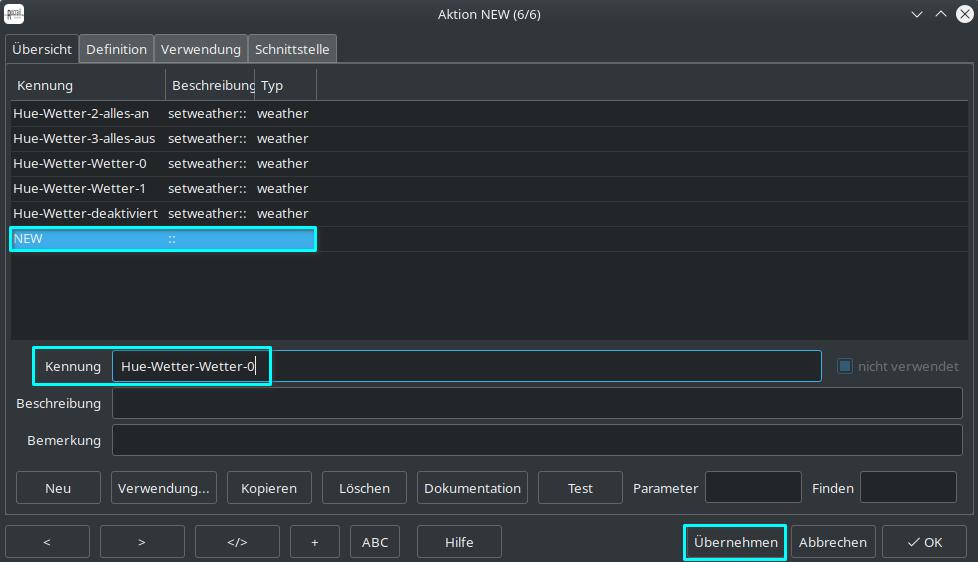
Task: Open the XML '</>' view button
Action: (237, 542)
